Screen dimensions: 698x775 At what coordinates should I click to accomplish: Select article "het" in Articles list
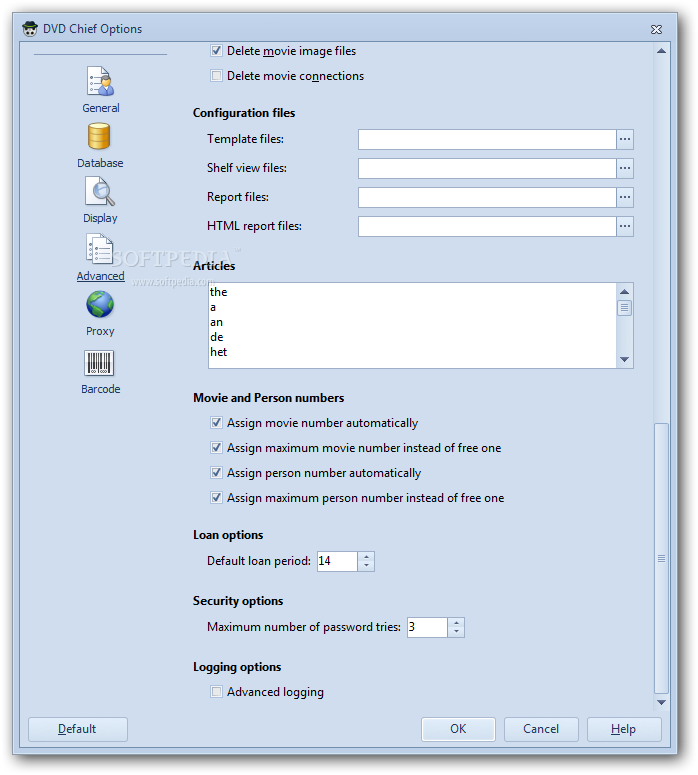click(218, 352)
